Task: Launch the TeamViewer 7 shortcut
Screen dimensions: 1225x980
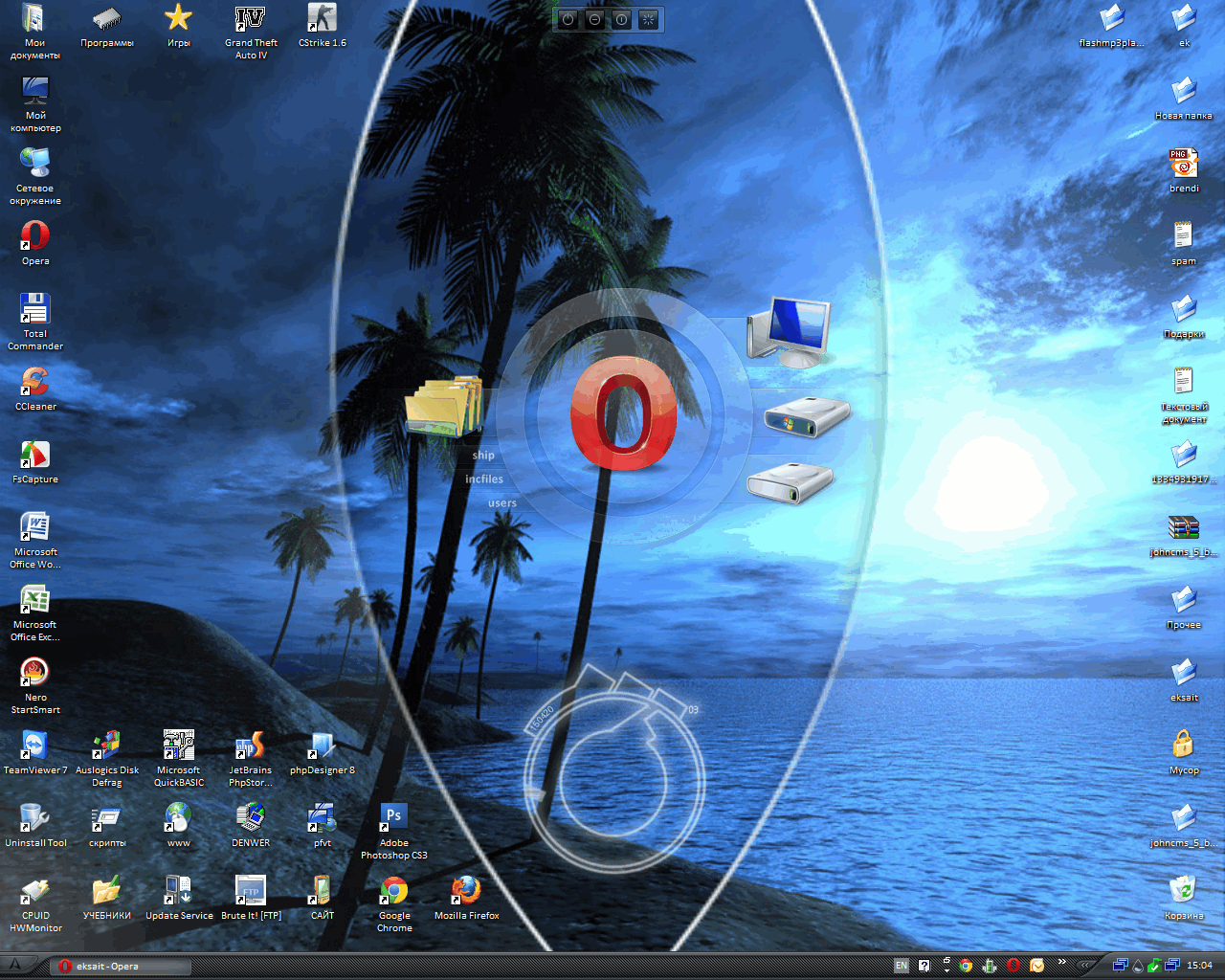Action: (35, 752)
